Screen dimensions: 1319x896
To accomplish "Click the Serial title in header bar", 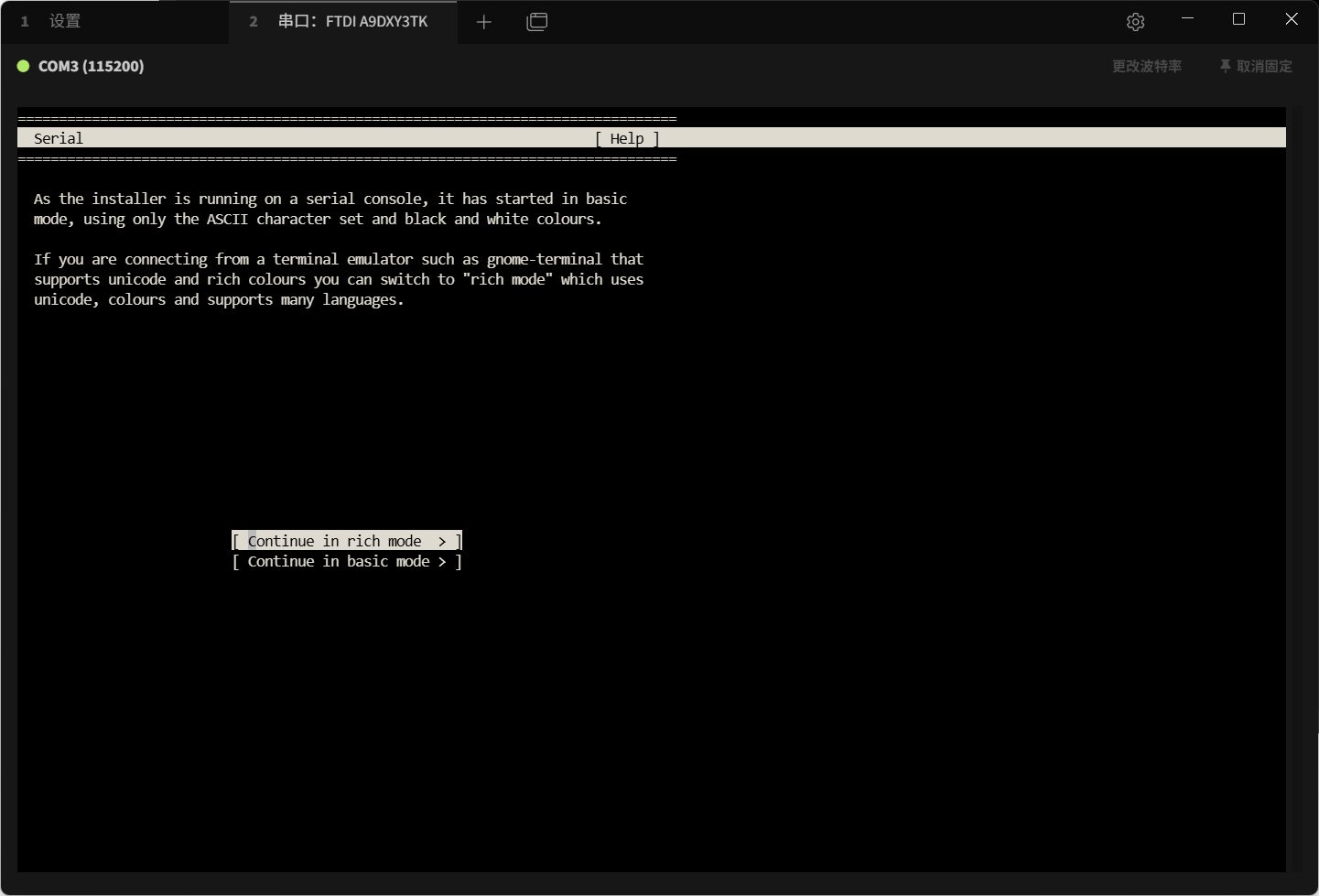I will click(59, 138).
